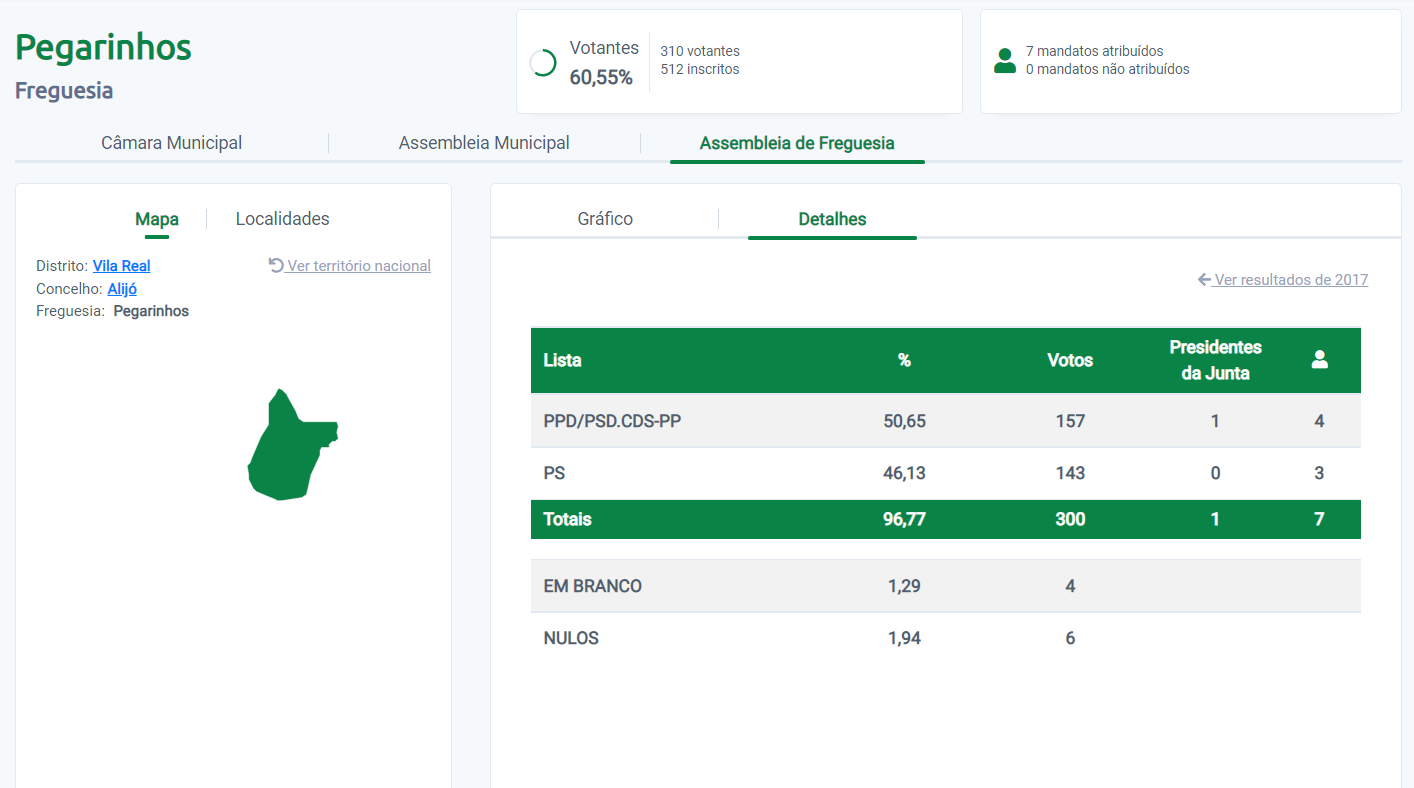Switch to the Localidades tab
Viewport: 1414px width, 788px height.
(282, 219)
